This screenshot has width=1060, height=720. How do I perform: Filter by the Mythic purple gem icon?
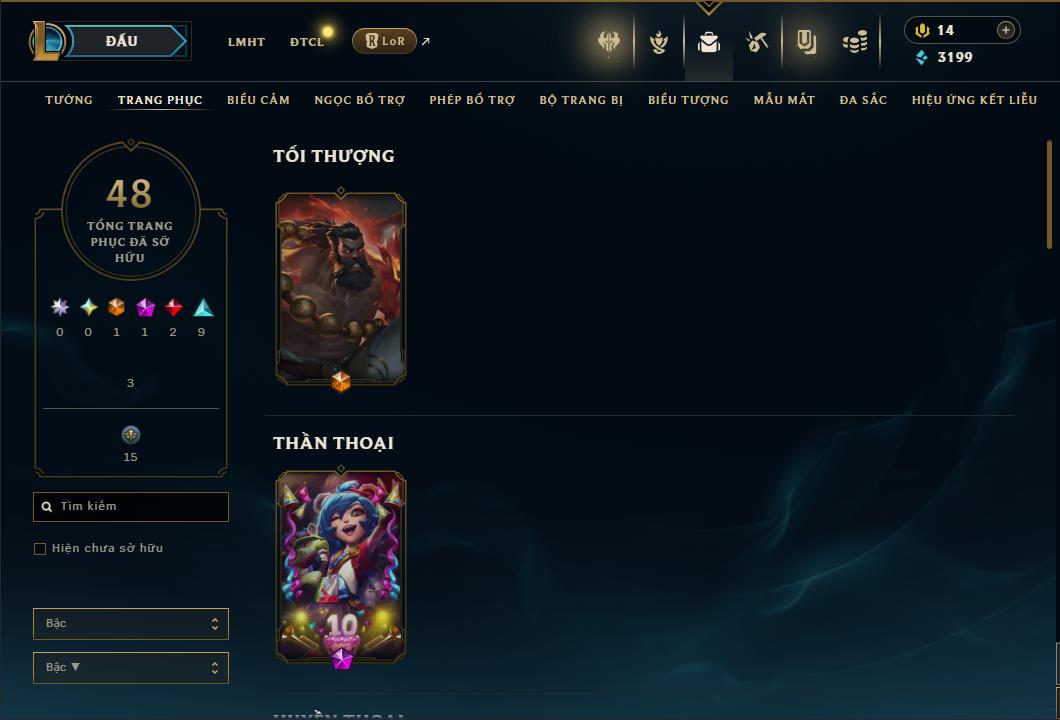click(145, 308)
